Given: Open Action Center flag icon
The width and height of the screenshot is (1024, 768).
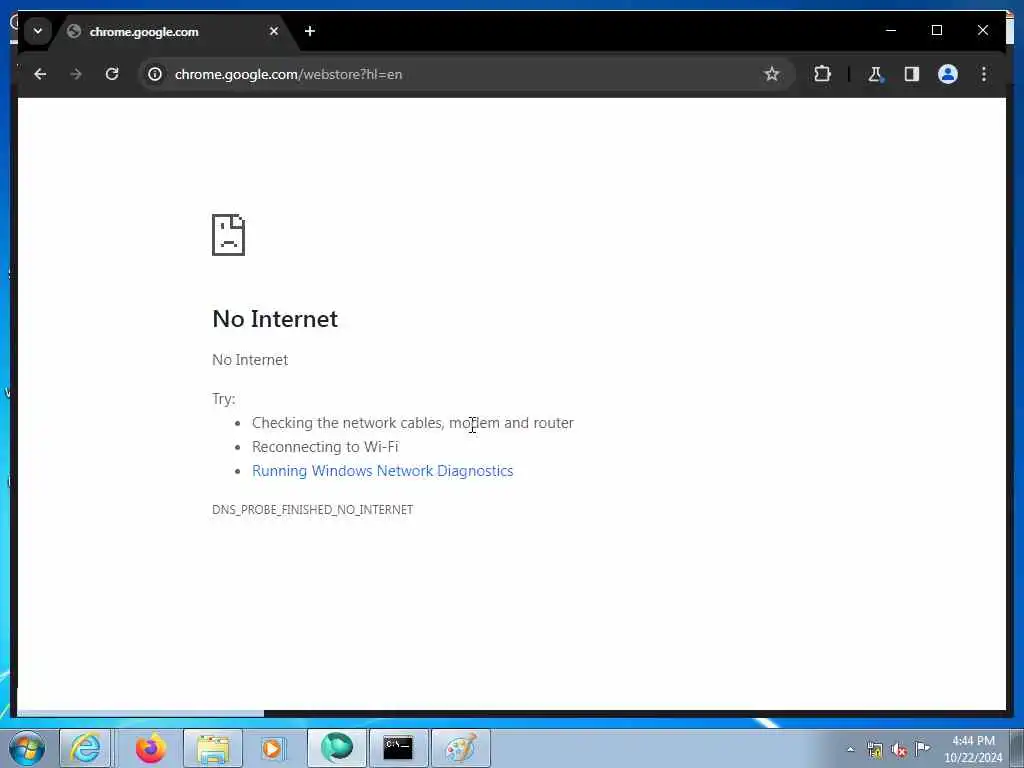Looking at the screenshot, I should point(922,748).
